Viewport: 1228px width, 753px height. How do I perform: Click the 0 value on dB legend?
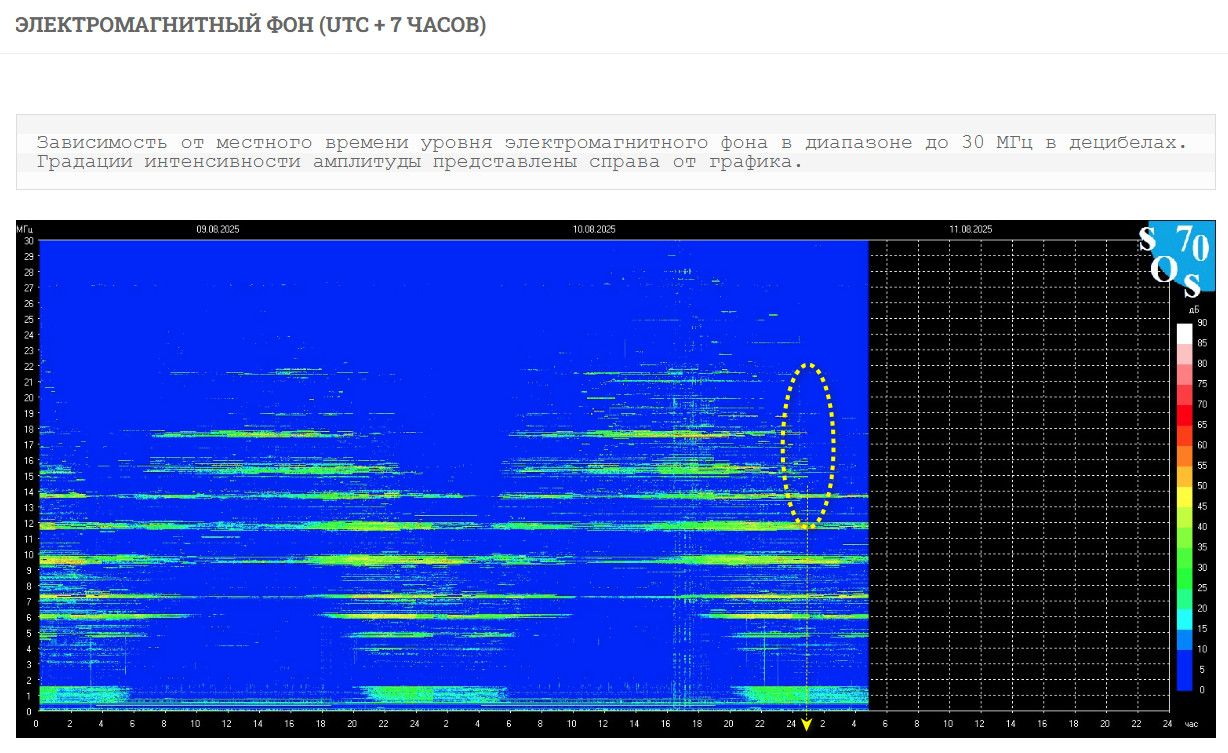[x=1201, y=690]
